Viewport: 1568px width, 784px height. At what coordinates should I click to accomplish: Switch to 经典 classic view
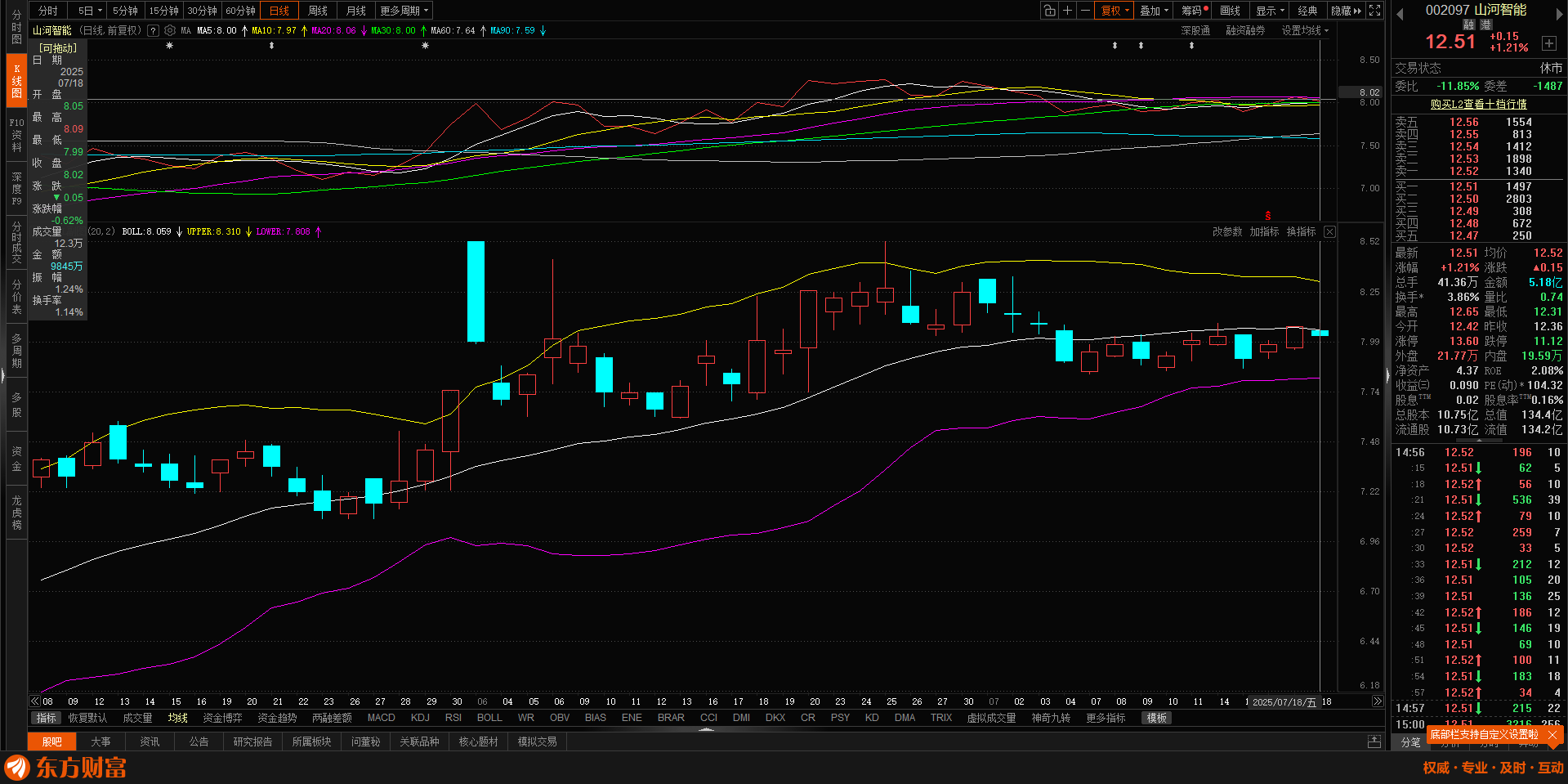click(1308, 11)
